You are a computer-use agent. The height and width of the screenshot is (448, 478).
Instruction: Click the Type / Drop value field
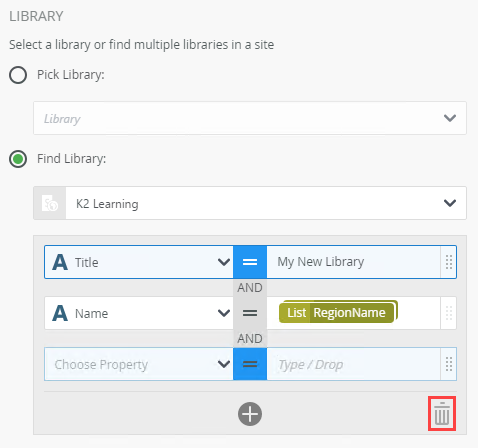[x=353, y=364]
